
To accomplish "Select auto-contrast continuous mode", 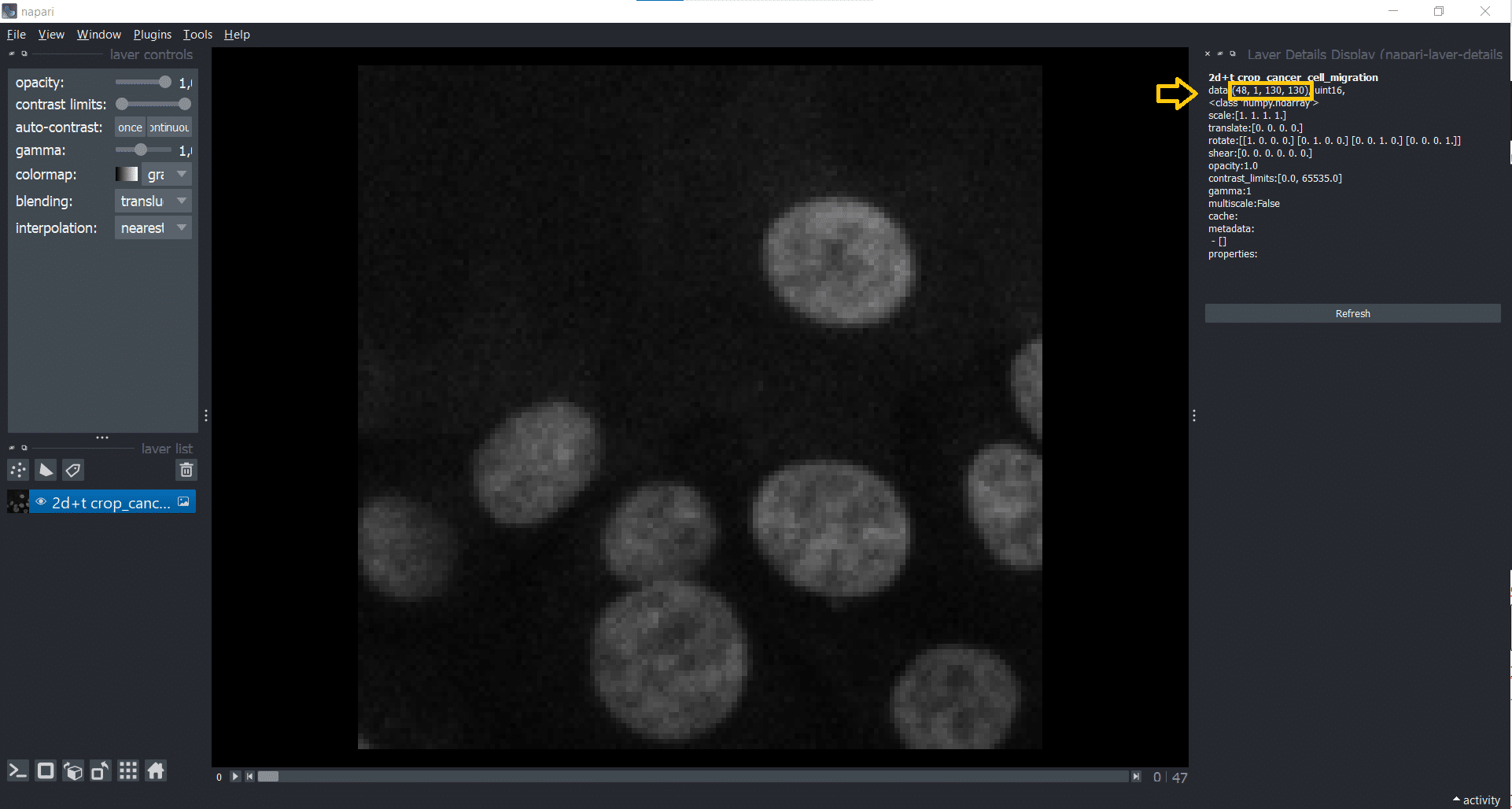I will pyautogui.click(x=169, y=127).
